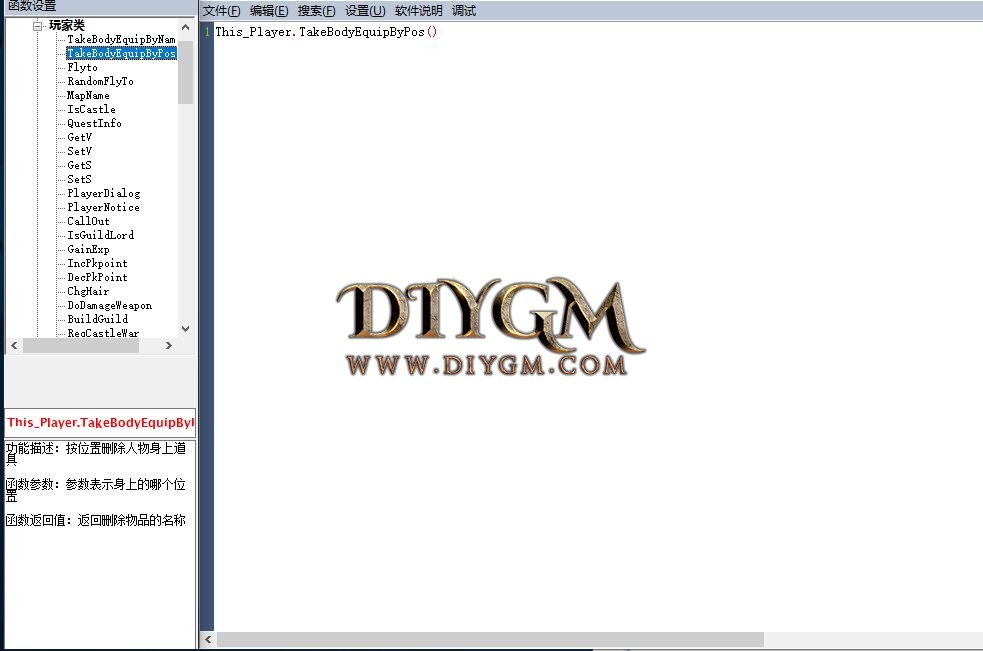
Task: Click the 函数设置 panel title
Action: 32,6
